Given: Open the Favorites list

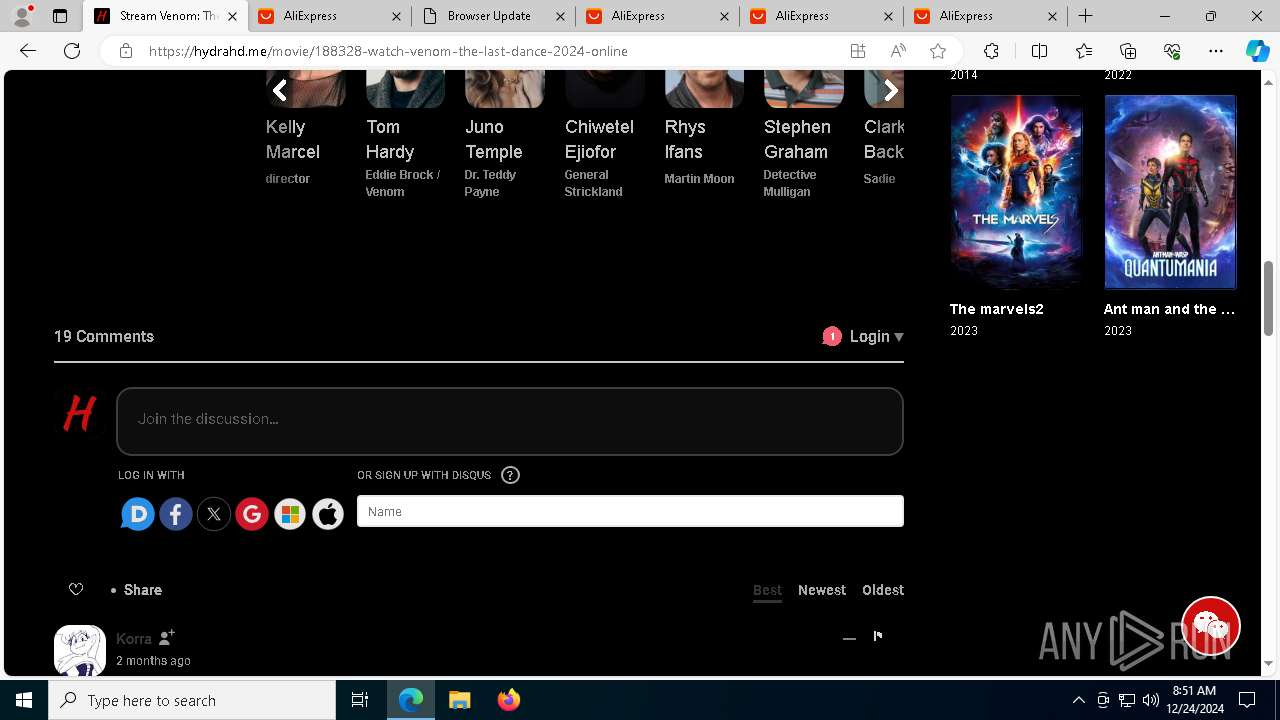Looking at the screenshot, I should point(1084,51).
